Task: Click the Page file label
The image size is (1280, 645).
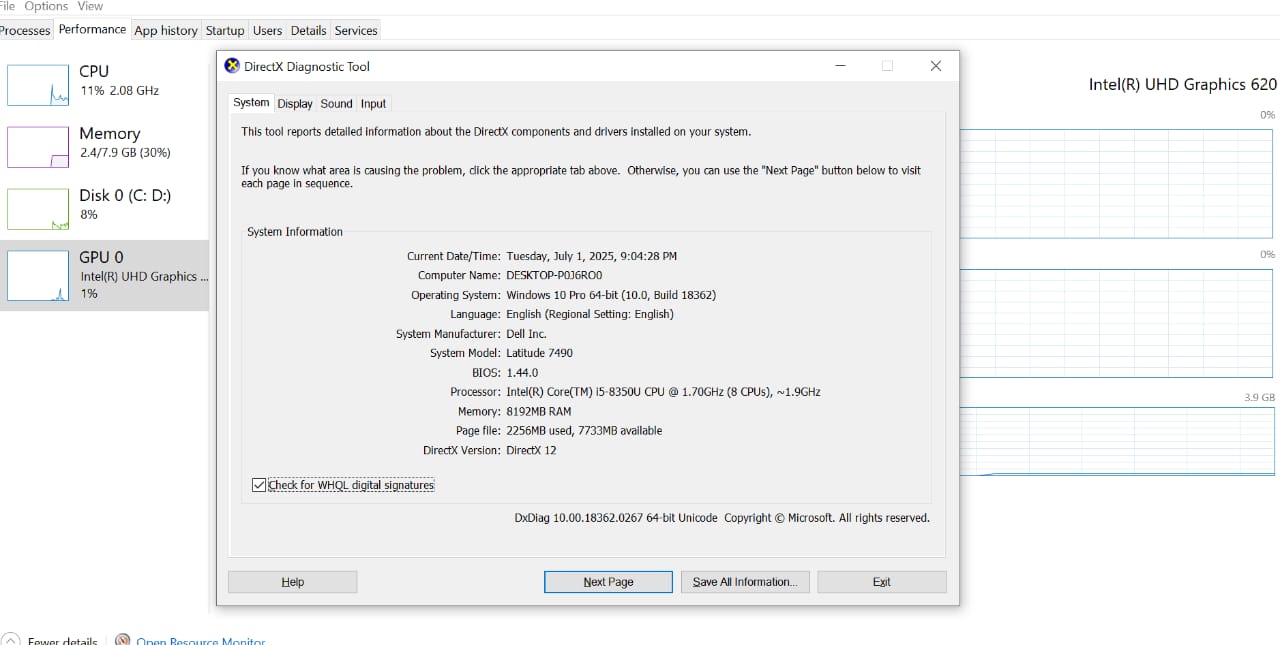Action: click(x=479, y=431)
